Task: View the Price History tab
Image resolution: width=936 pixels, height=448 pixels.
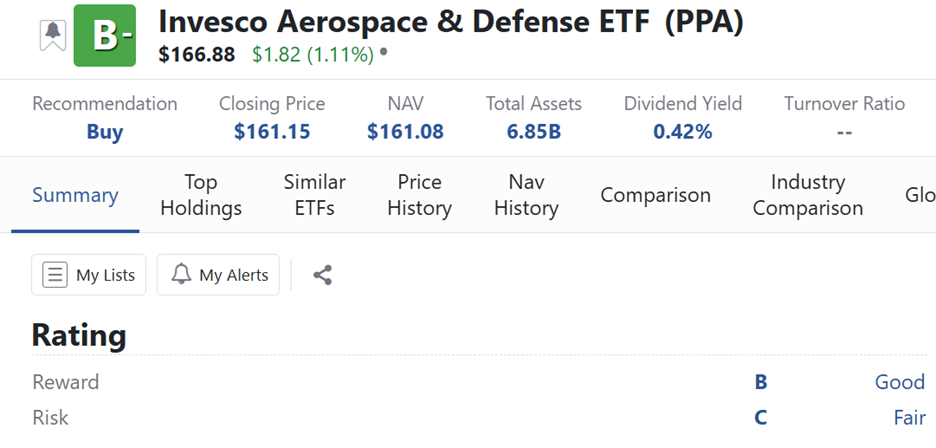Action: pos(419,195)
